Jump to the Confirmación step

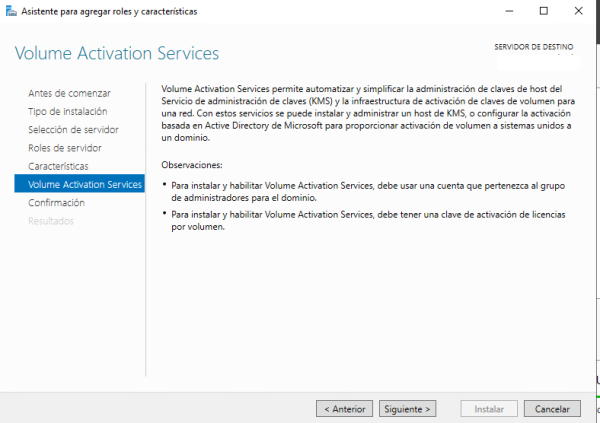pos(56,203)
